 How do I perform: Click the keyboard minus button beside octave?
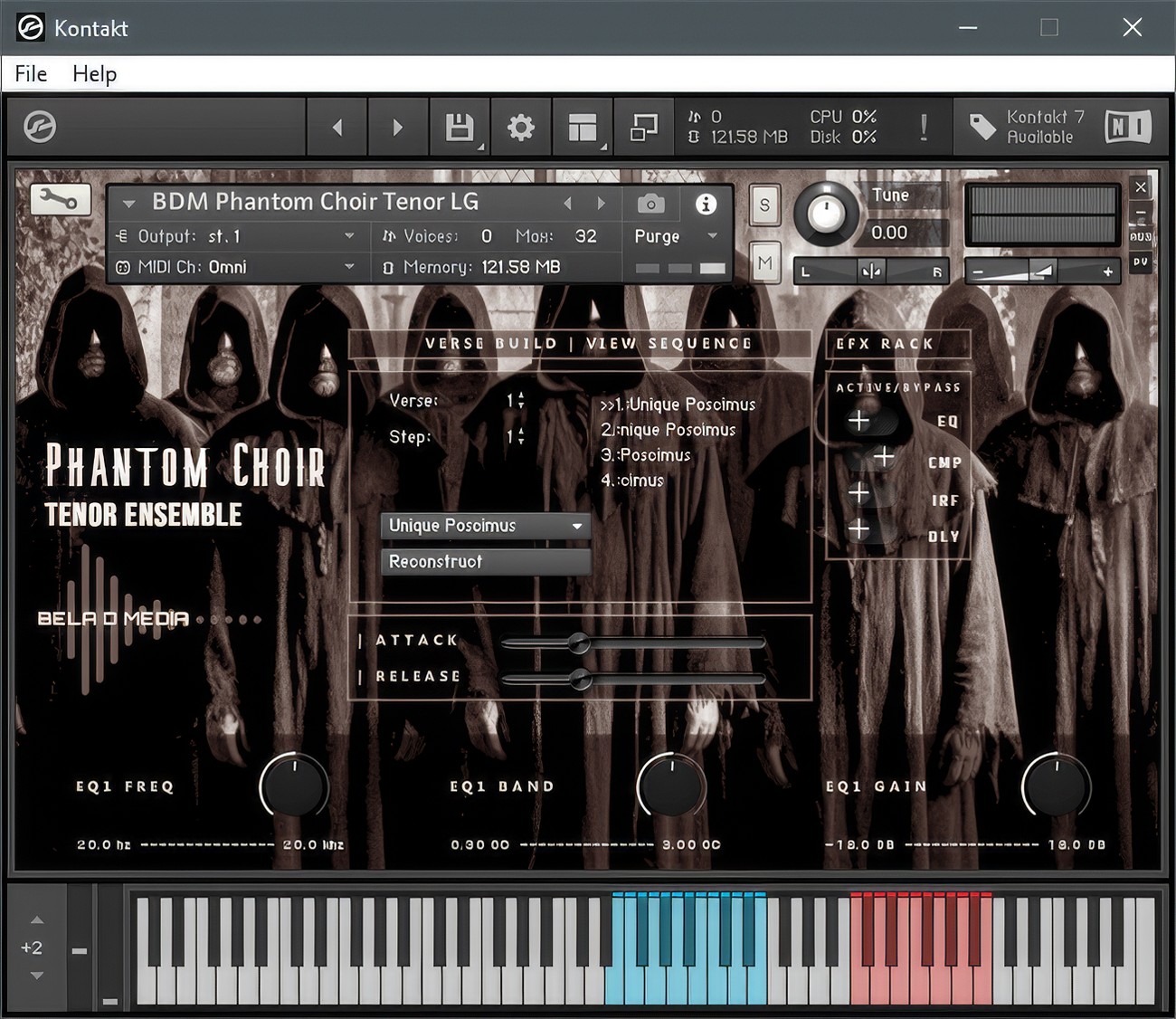[80, 951]
